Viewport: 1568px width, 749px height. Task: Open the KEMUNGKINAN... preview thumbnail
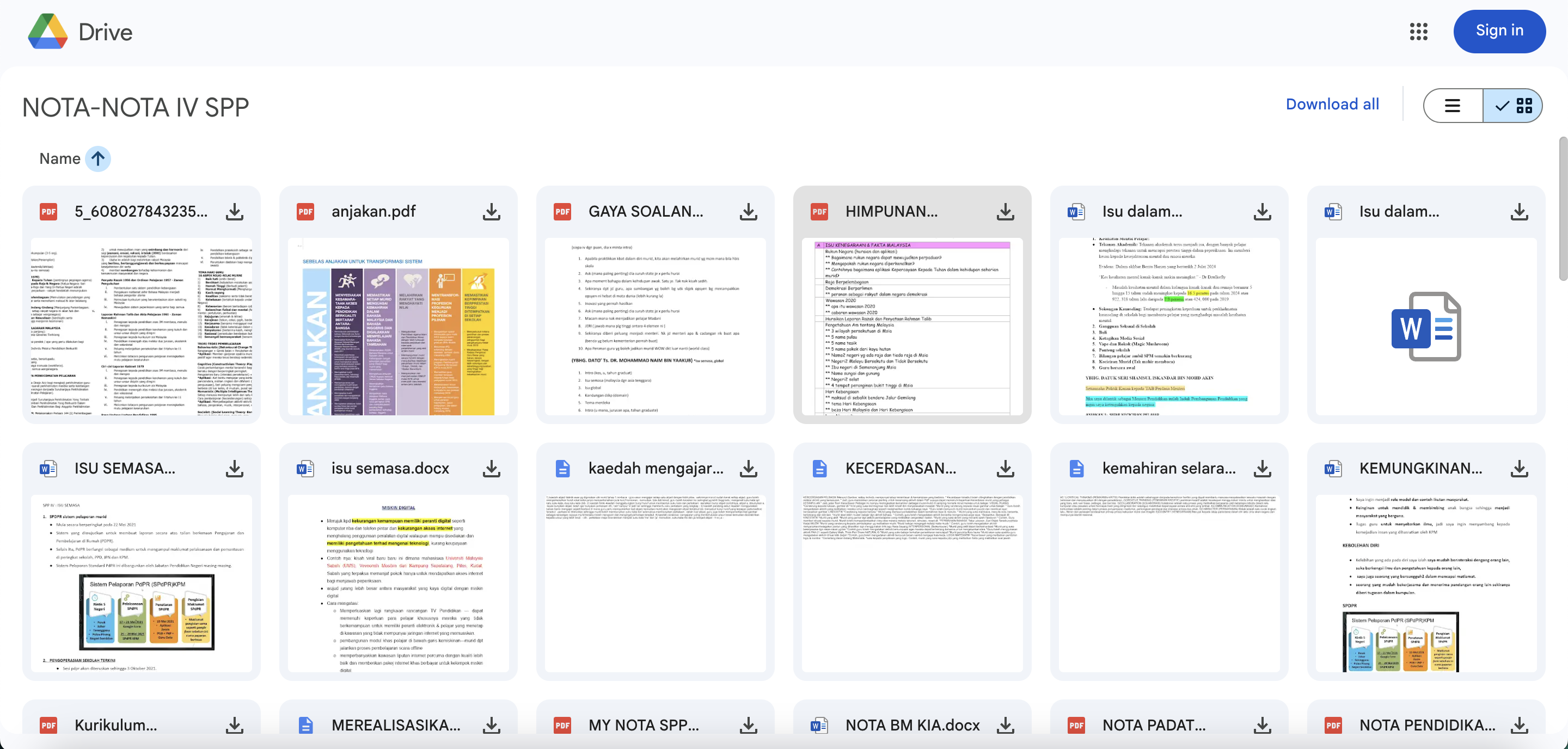click(x=1425, y=584)
